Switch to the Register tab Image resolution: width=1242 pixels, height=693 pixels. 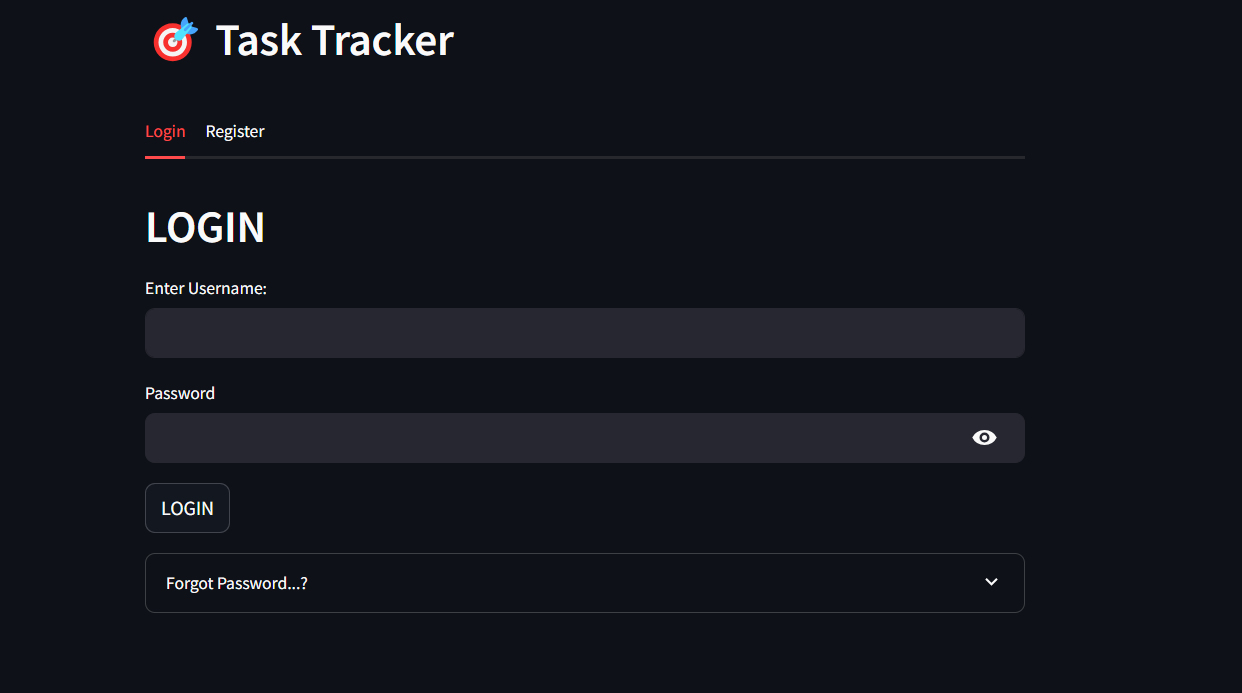[235, 132]
